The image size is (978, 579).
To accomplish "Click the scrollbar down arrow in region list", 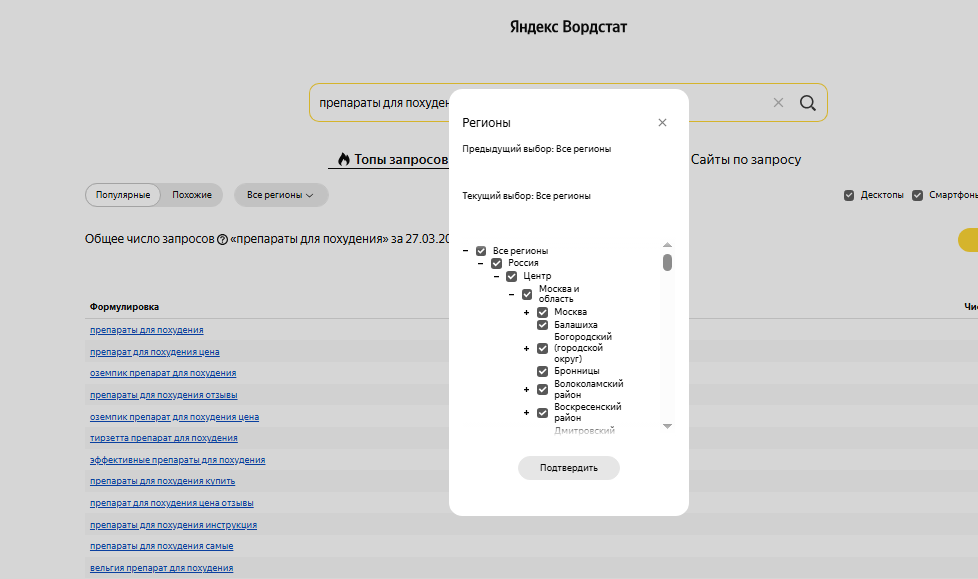I will pos(667,426).
